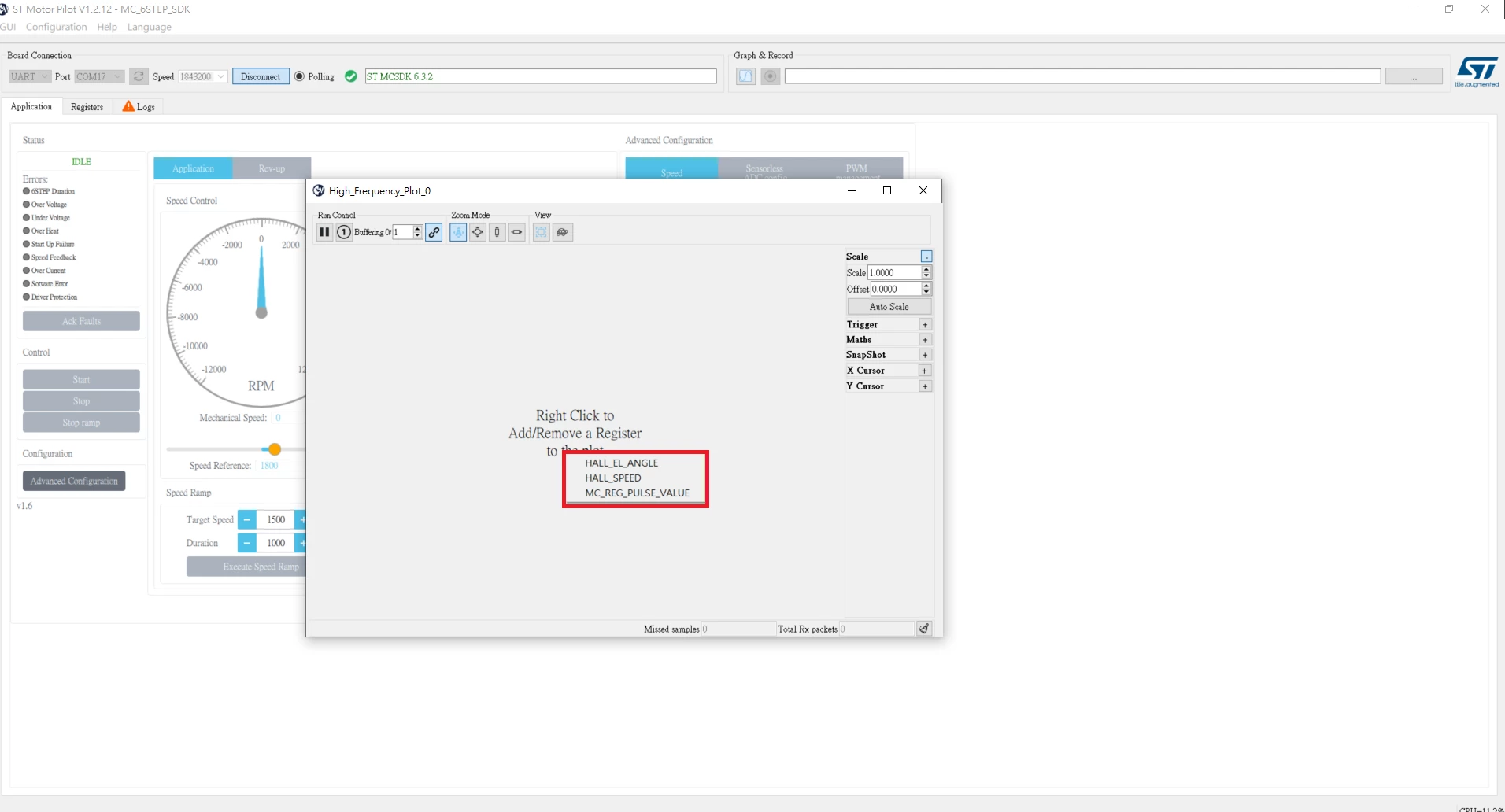Expand the Y Cursor section

click(926, 386)
